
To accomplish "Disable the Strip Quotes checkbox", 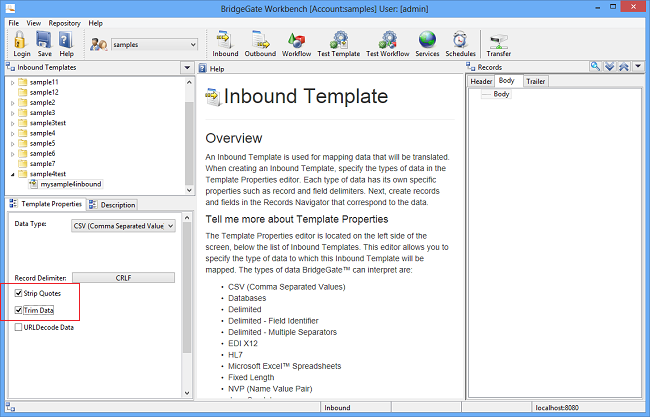I will (x=18, y=293).
